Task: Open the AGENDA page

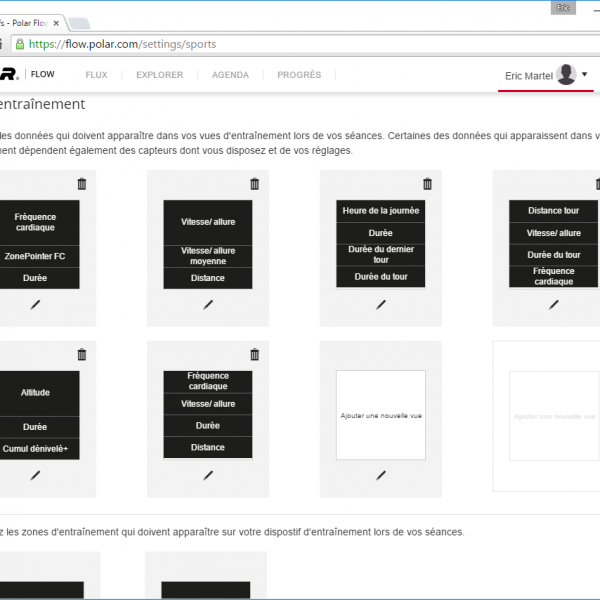Action: (230, 75)
